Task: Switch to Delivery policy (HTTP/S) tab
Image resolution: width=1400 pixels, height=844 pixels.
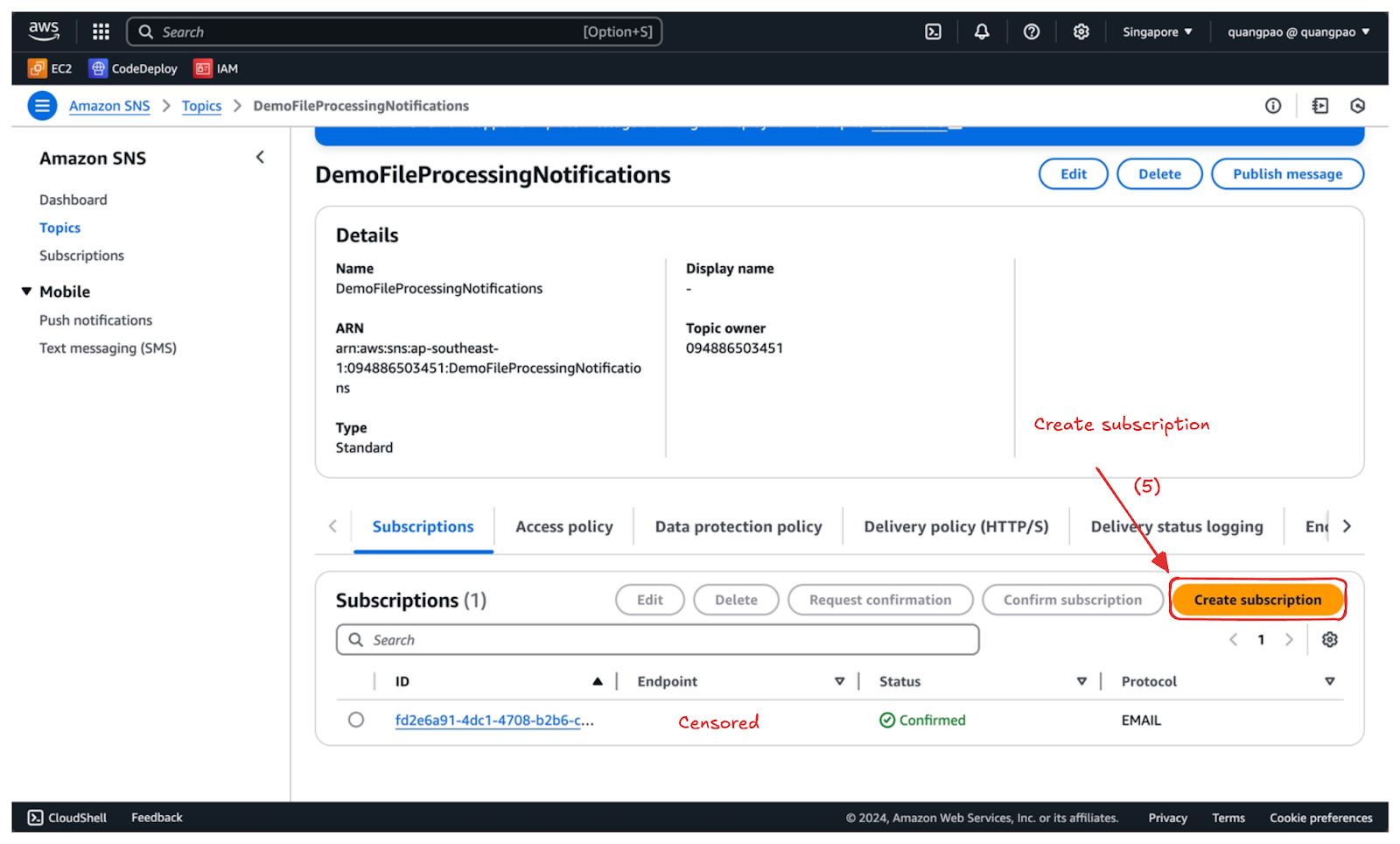Action: tap(956, 527)
